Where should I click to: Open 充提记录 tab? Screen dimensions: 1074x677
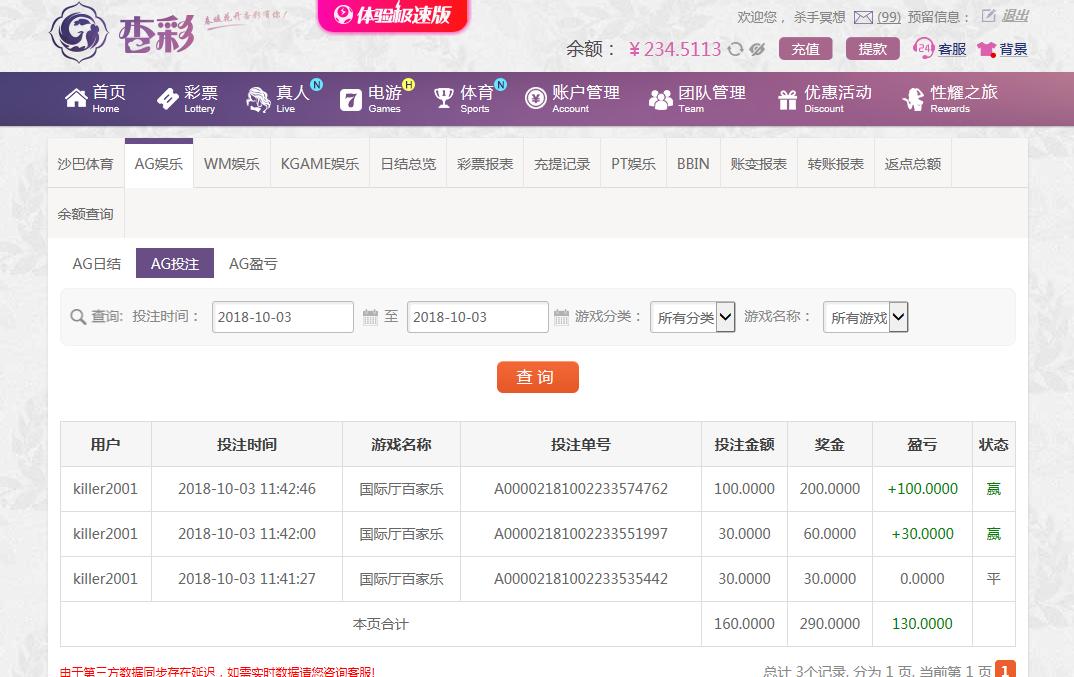[x=562, y=164]
